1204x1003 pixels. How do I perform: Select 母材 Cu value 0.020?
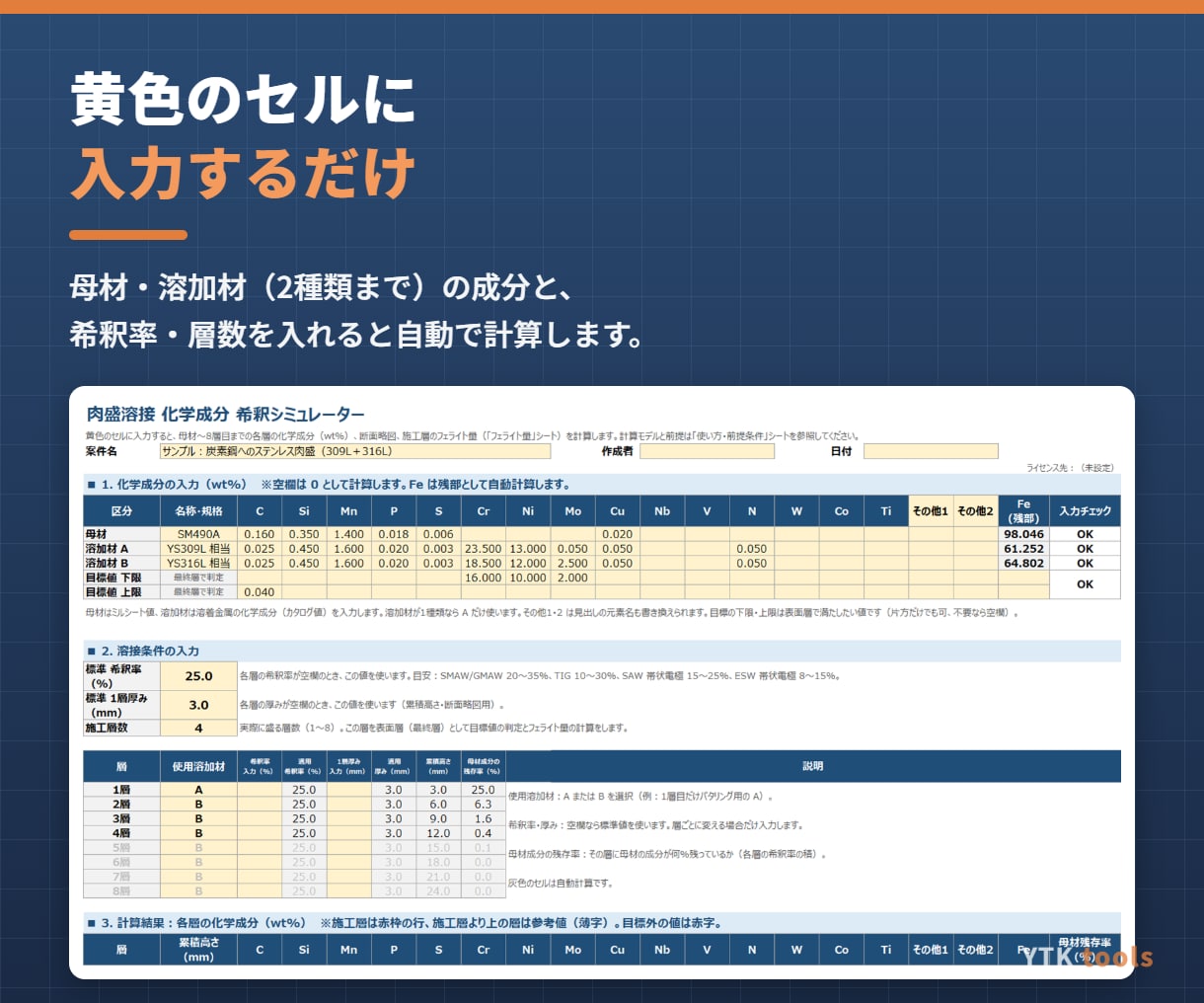pyautogui.click(x=618, y=534)
